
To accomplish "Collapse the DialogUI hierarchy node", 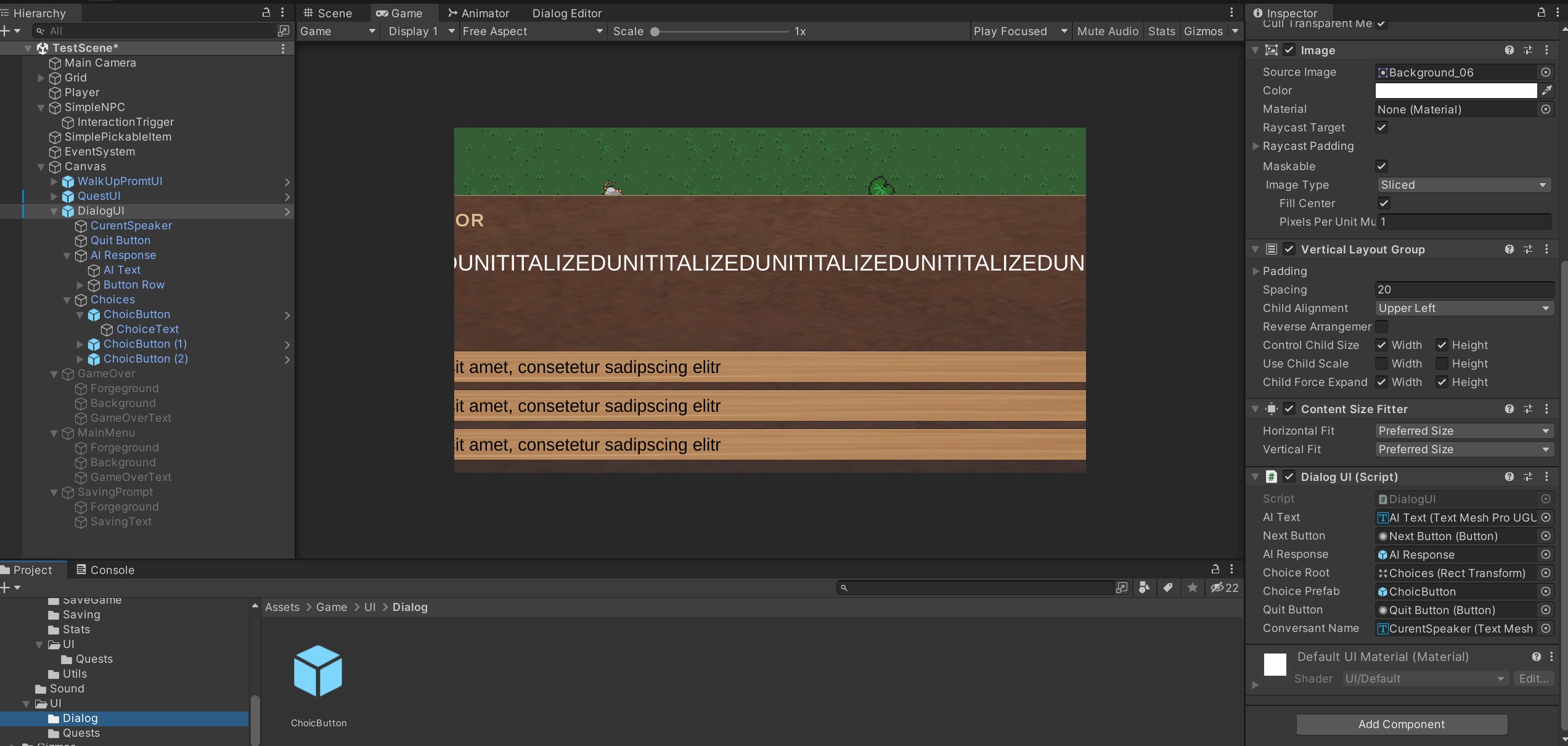I will click(x=54, y=211).
